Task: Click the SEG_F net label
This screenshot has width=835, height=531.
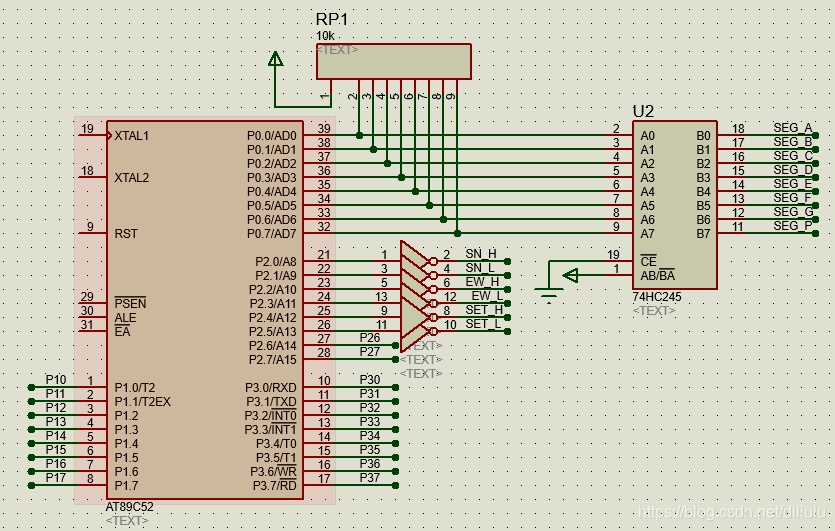Action: (792, 198)
